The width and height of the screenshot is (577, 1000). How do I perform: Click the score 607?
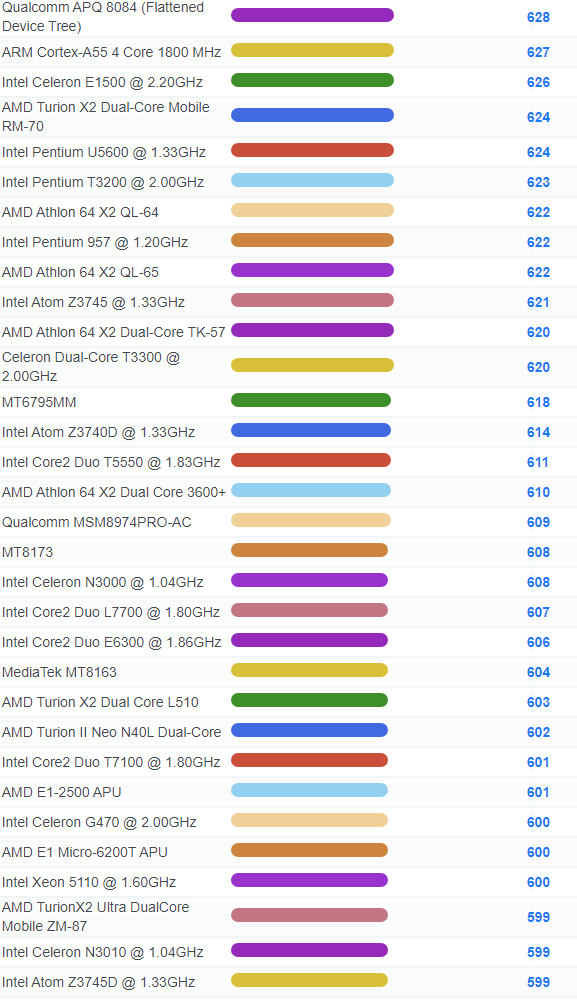click(538, 612)
